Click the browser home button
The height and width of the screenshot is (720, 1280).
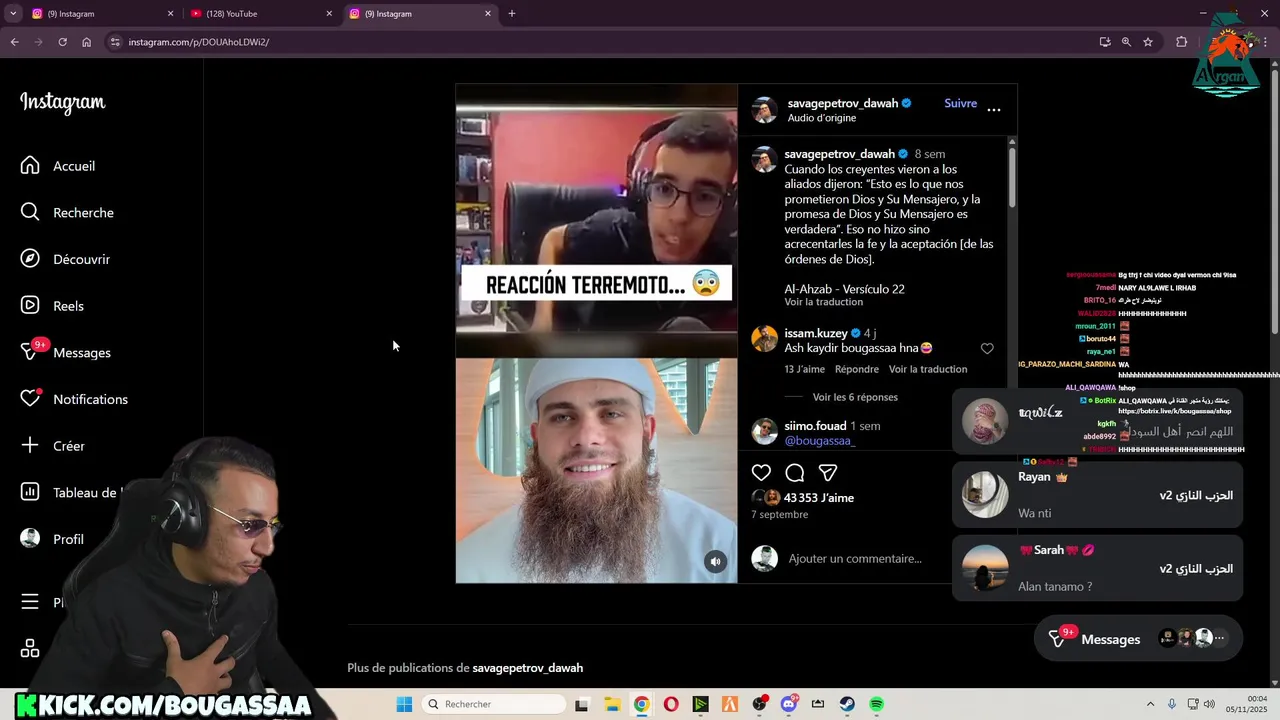click(x=86, y=42)
